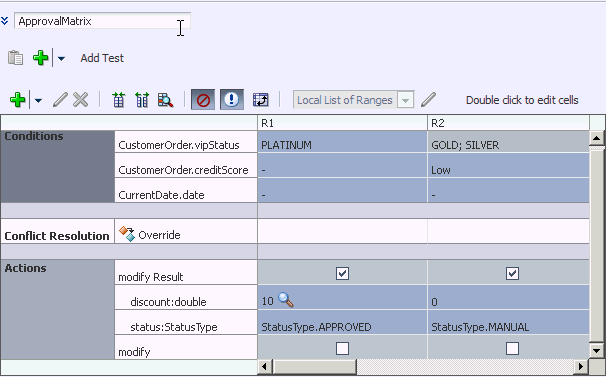Toggle the red no-conflict circle button
Viewport: 606px width, 377px height.
click(x=203, y=100)
